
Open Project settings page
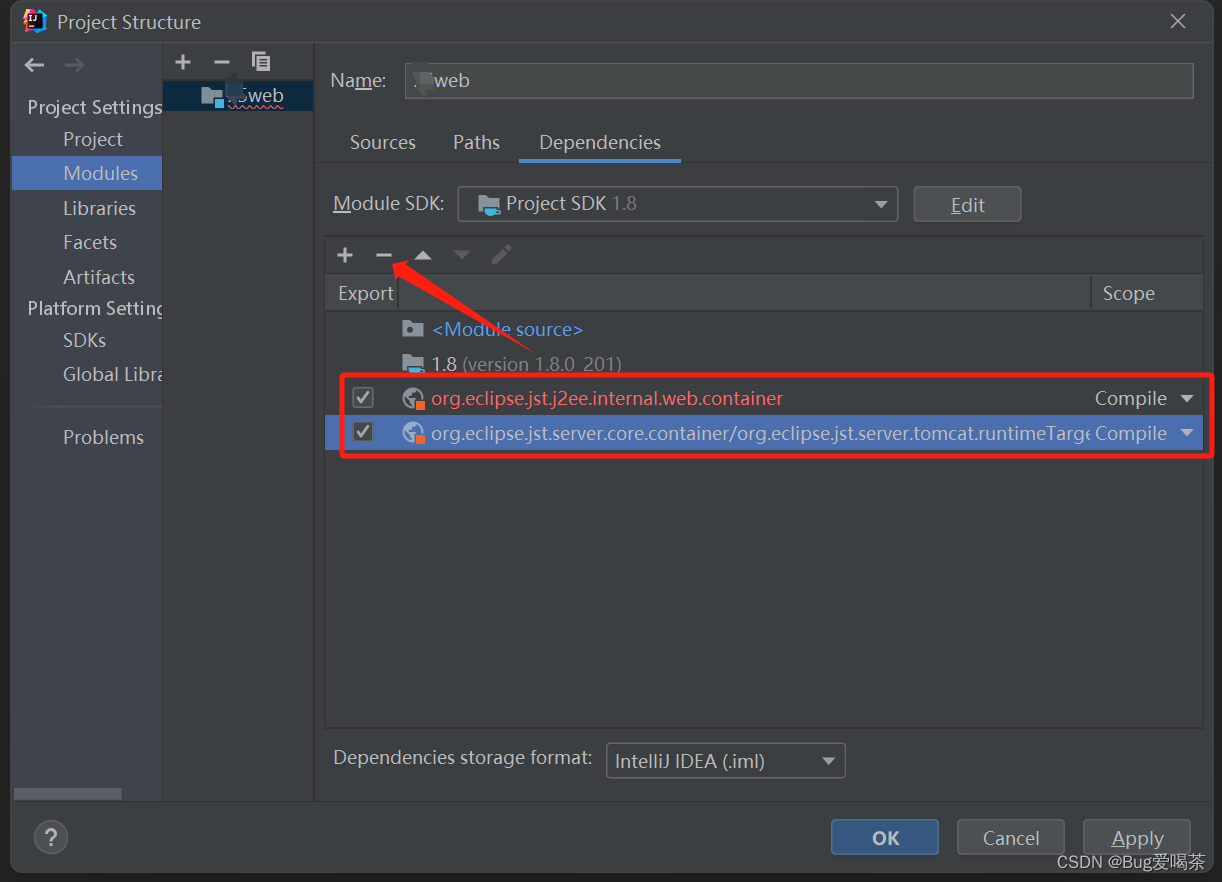click(x=93, y=139)
